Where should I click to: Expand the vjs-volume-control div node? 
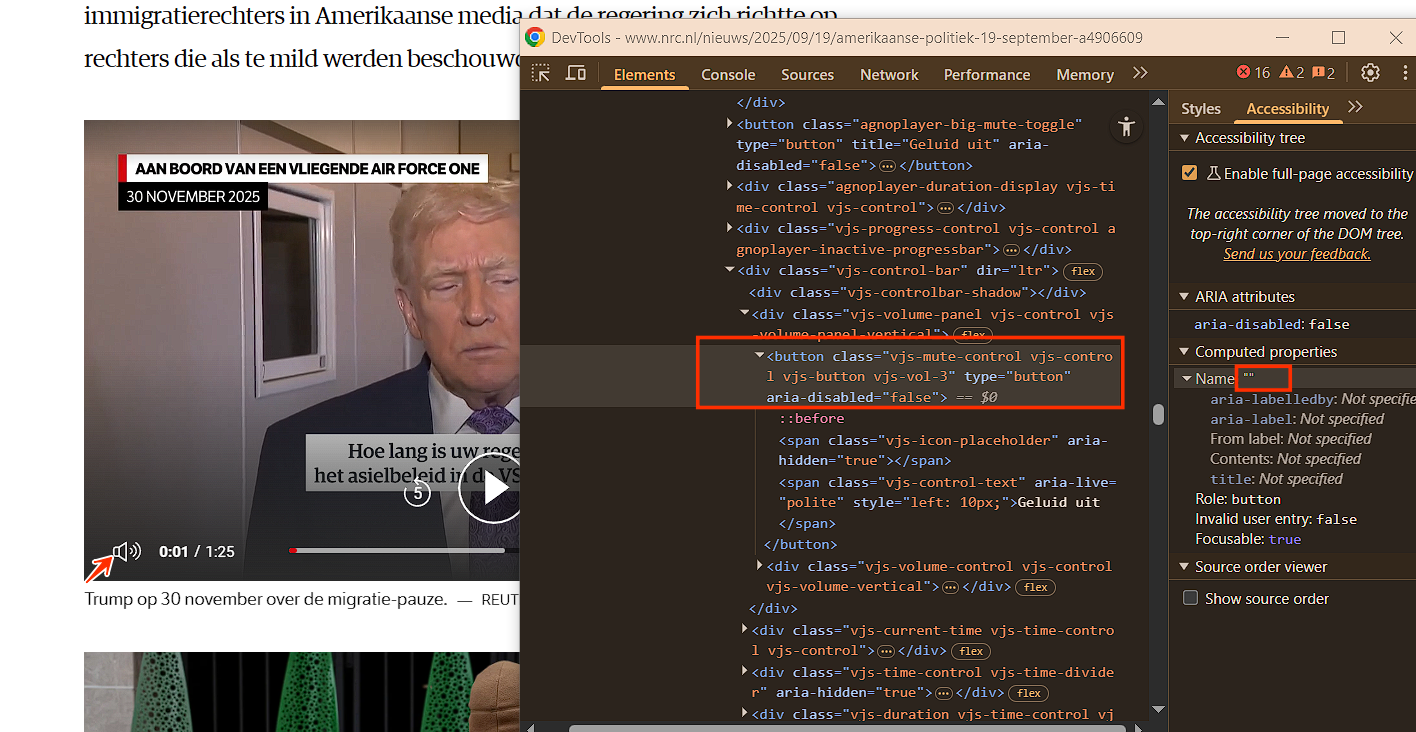758,566
